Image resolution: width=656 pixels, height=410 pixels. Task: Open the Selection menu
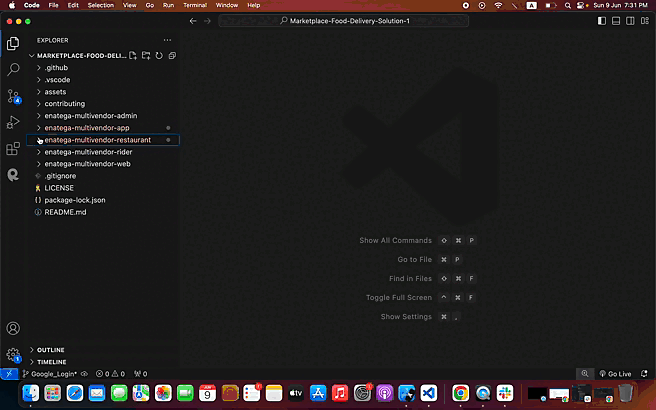click(x=100, y=5)
